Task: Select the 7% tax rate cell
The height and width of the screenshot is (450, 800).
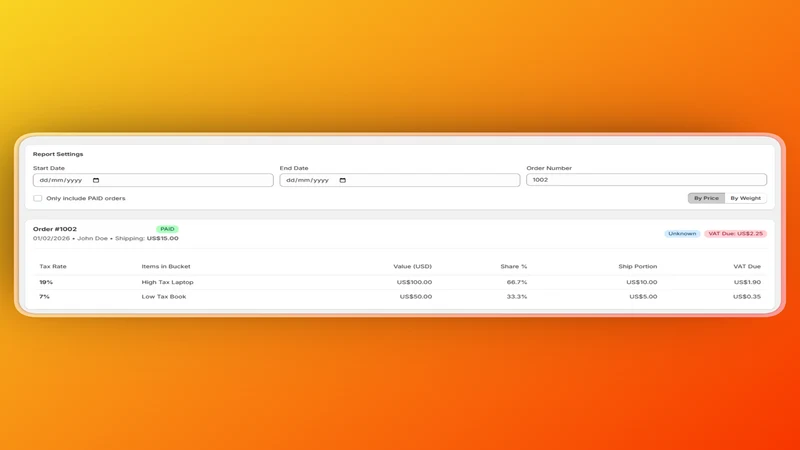Action: pyautogui.click(x=44, y=296)
